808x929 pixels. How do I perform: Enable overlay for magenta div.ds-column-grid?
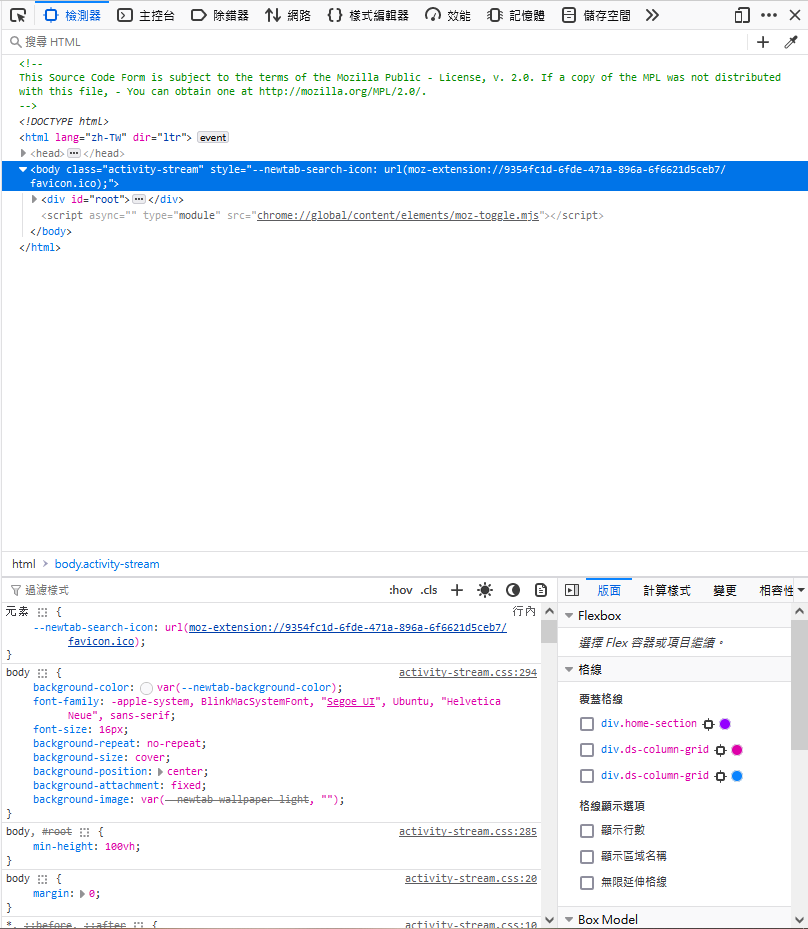tap(587, 750)
